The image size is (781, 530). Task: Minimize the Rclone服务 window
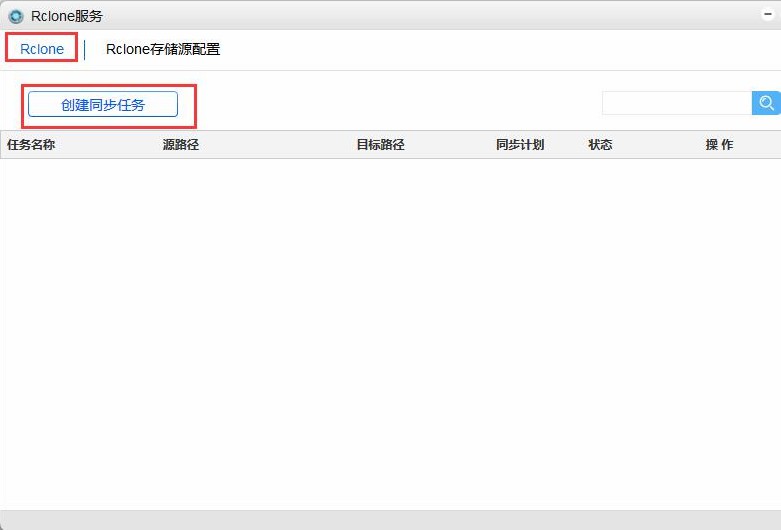[x=766, y=16]
